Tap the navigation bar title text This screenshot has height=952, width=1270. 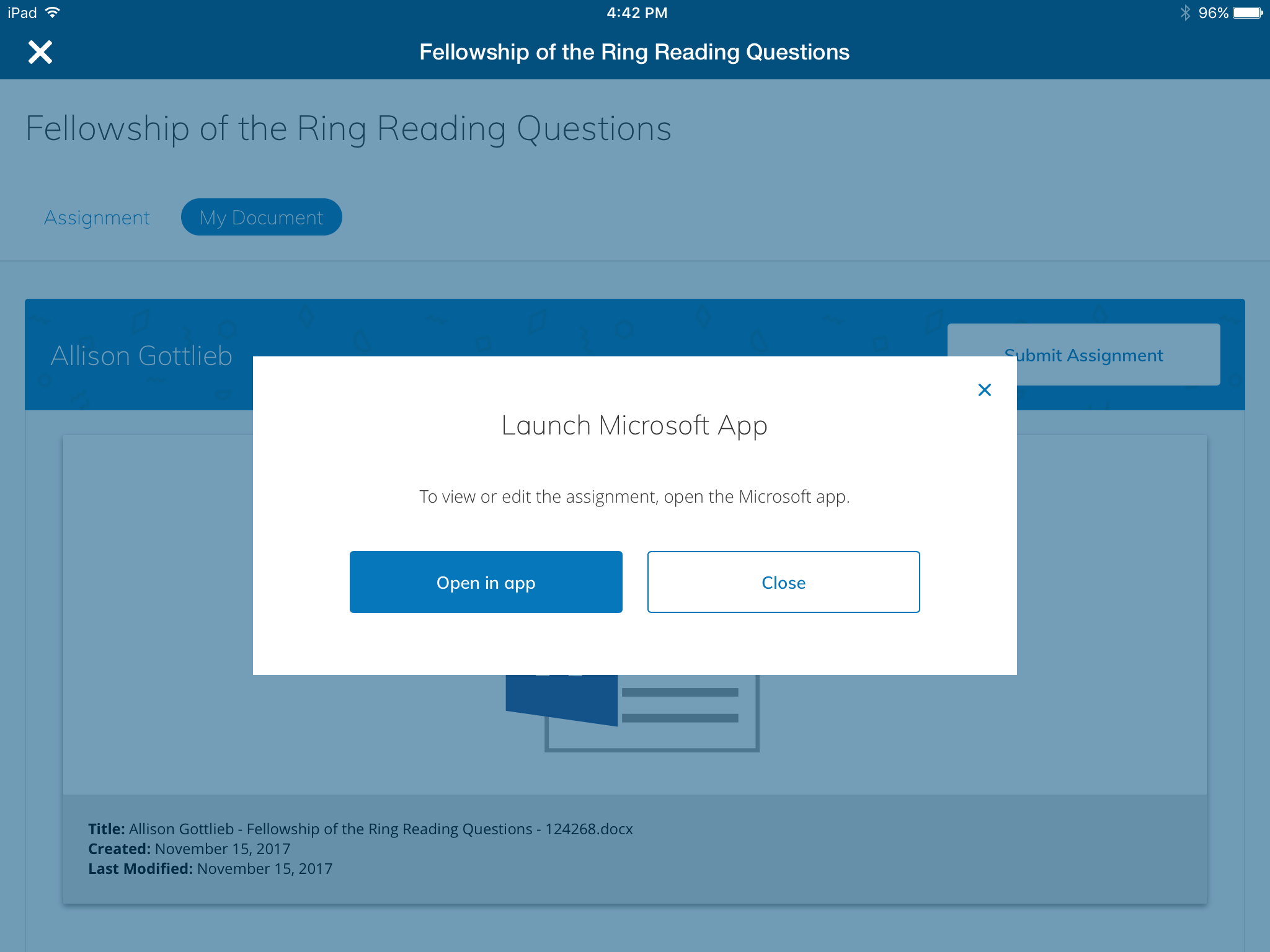634,52
